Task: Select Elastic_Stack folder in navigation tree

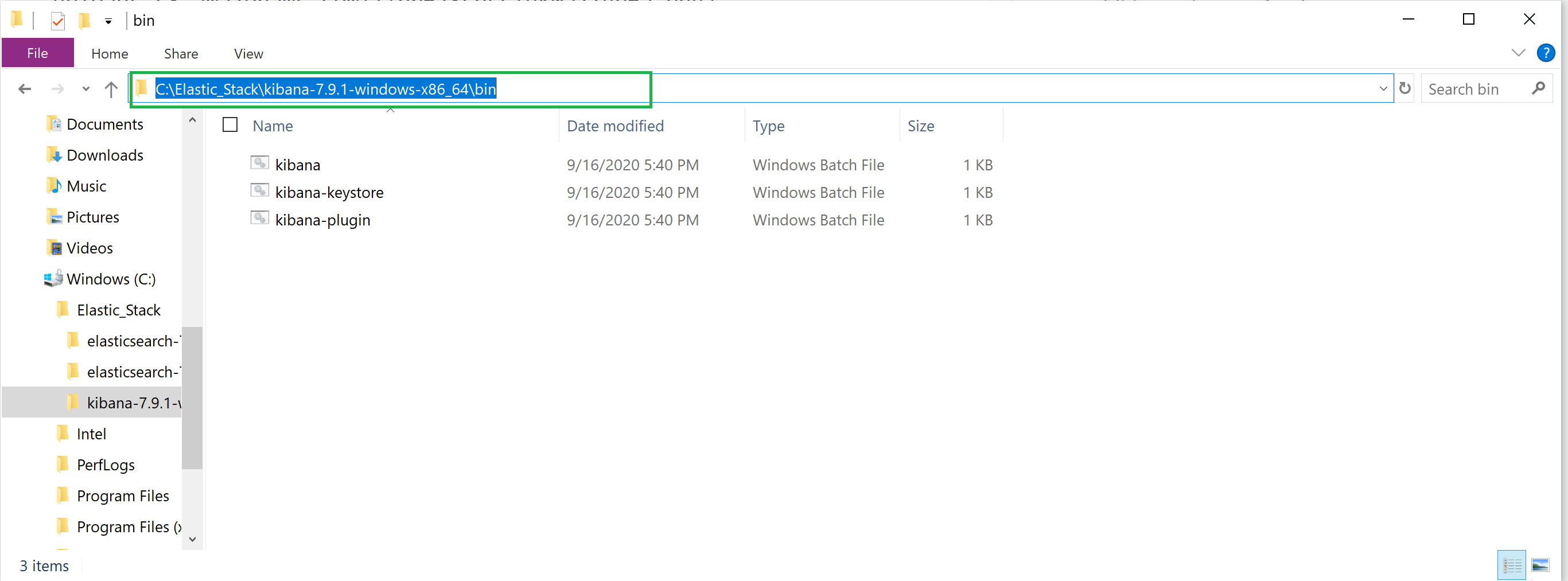Action: 119,310
